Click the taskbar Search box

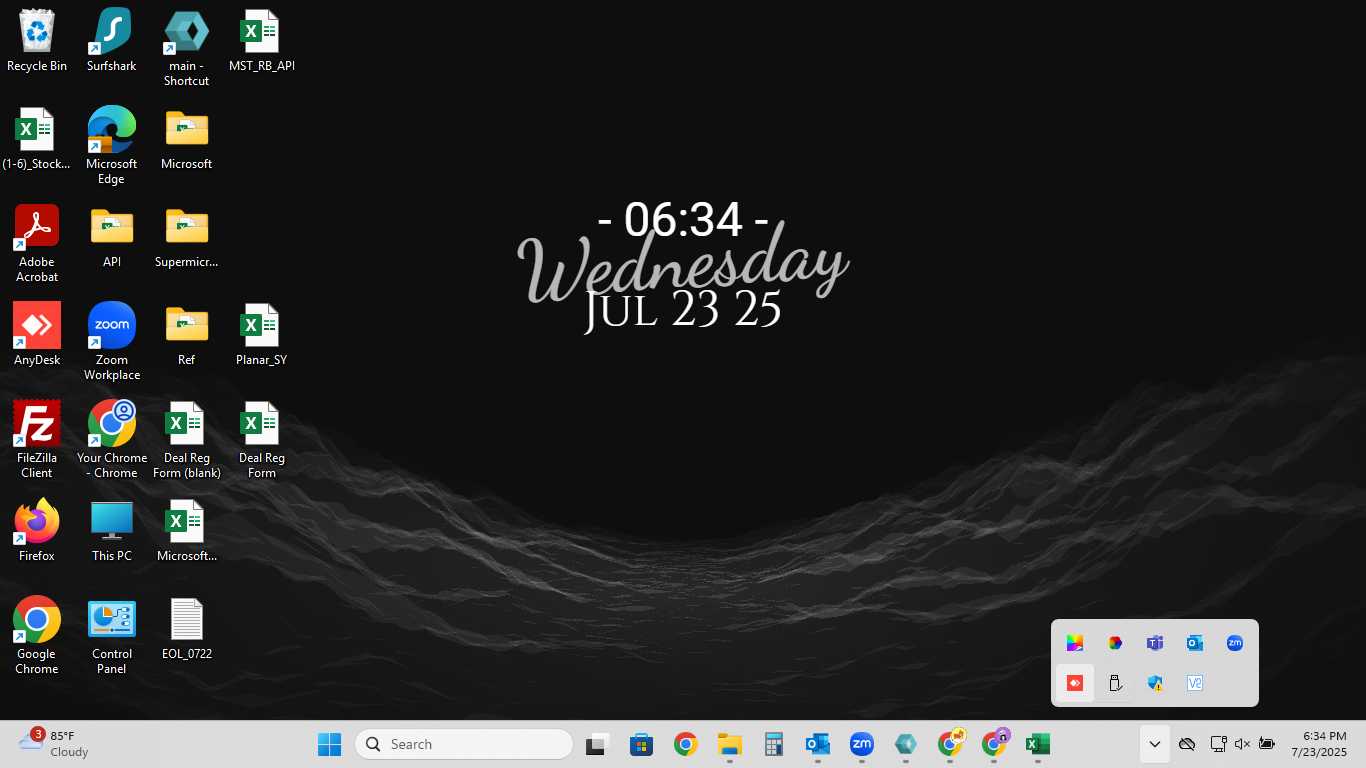coord(464,744)
